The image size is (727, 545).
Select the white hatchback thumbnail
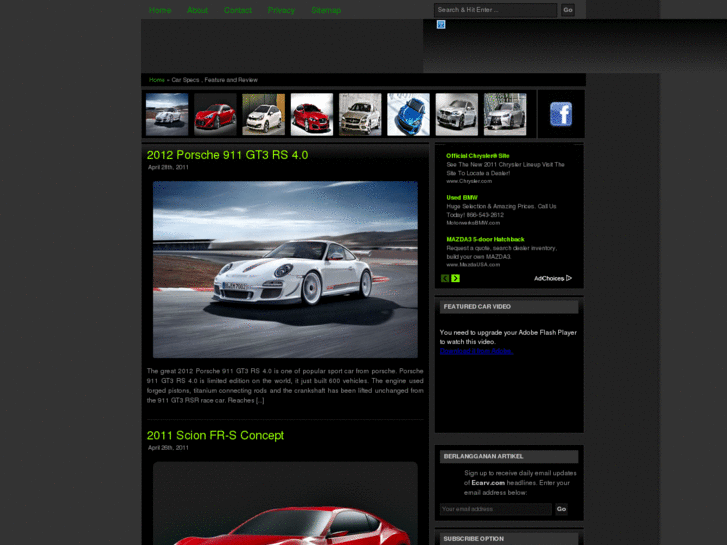click(x=263, y=114)
